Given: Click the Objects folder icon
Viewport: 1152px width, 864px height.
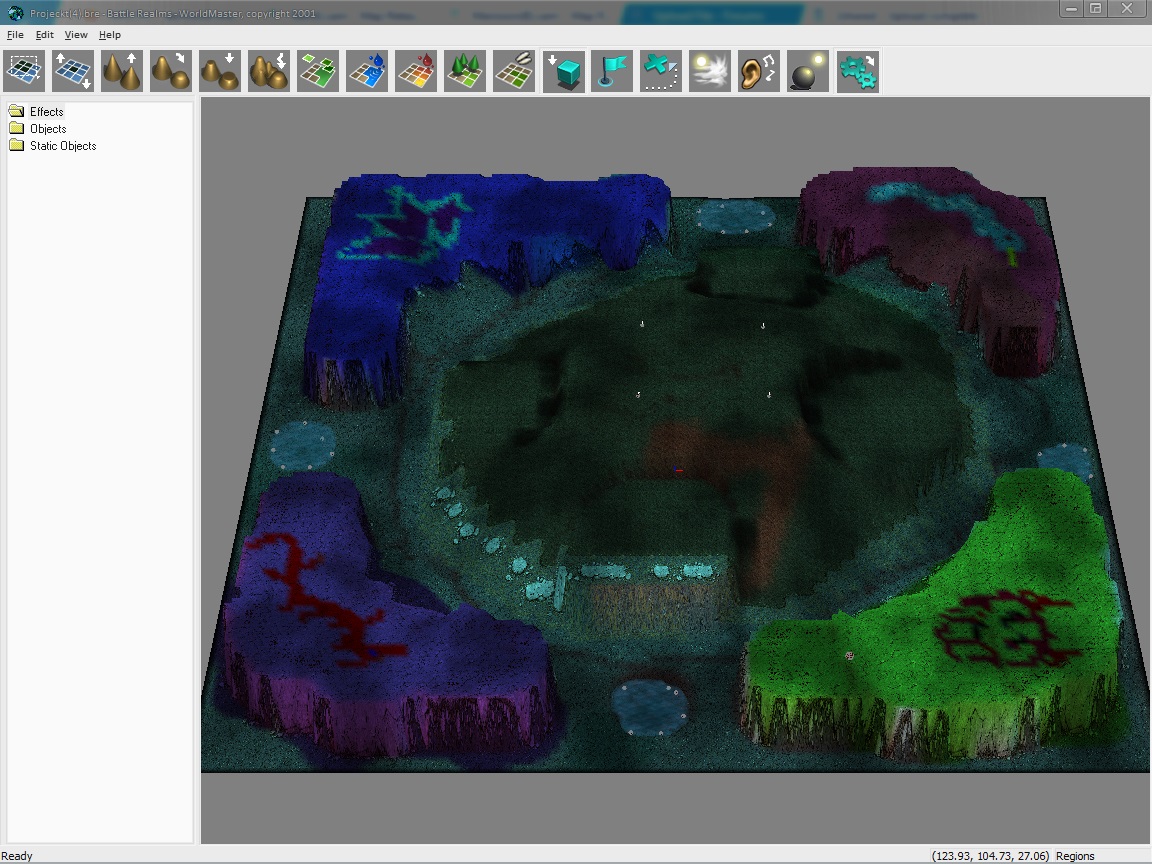Looking at the screenshot, I should [16, 128].
